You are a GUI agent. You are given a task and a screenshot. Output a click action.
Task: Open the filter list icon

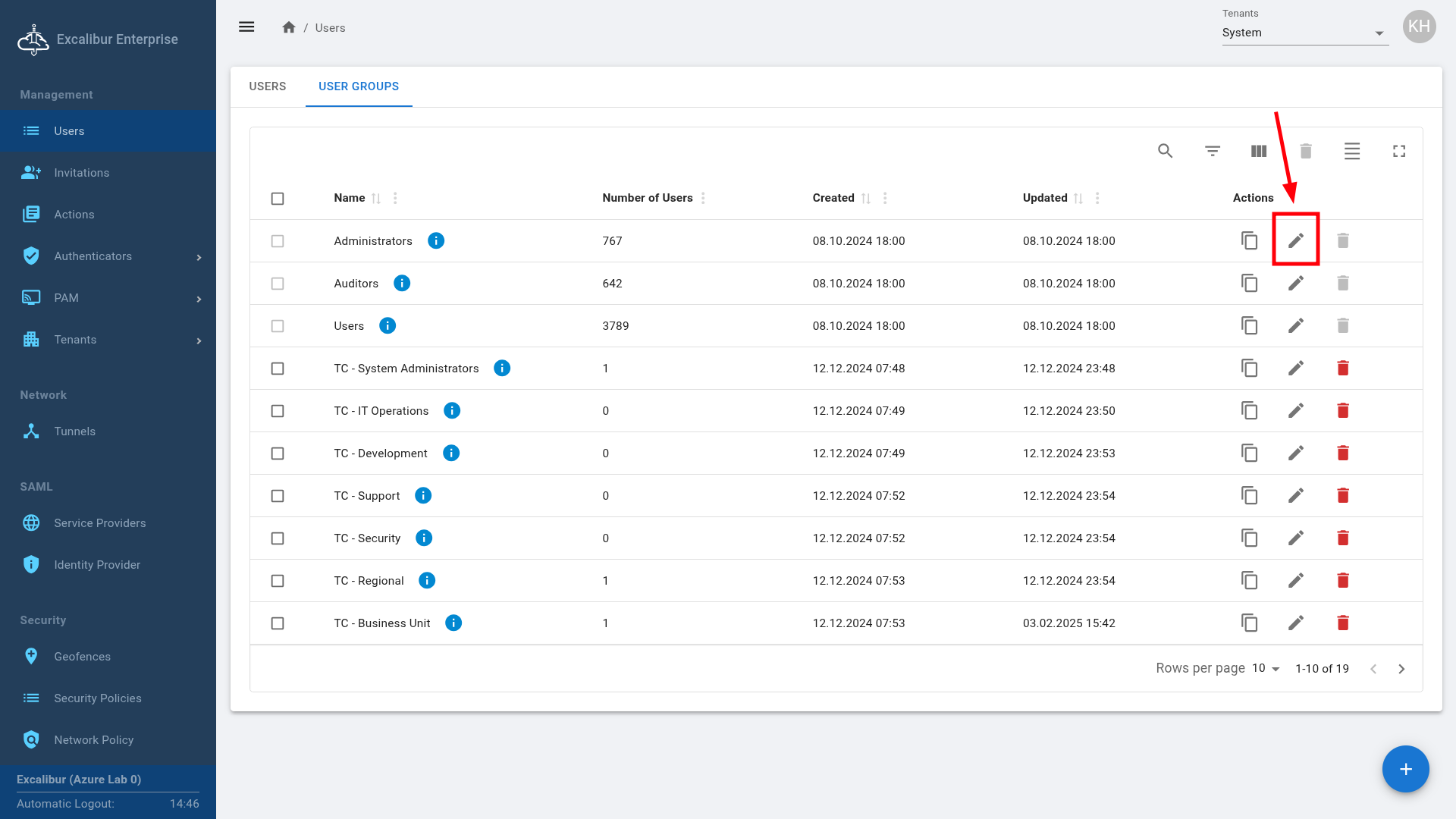pyautogui.click(x=1212, y=151)
